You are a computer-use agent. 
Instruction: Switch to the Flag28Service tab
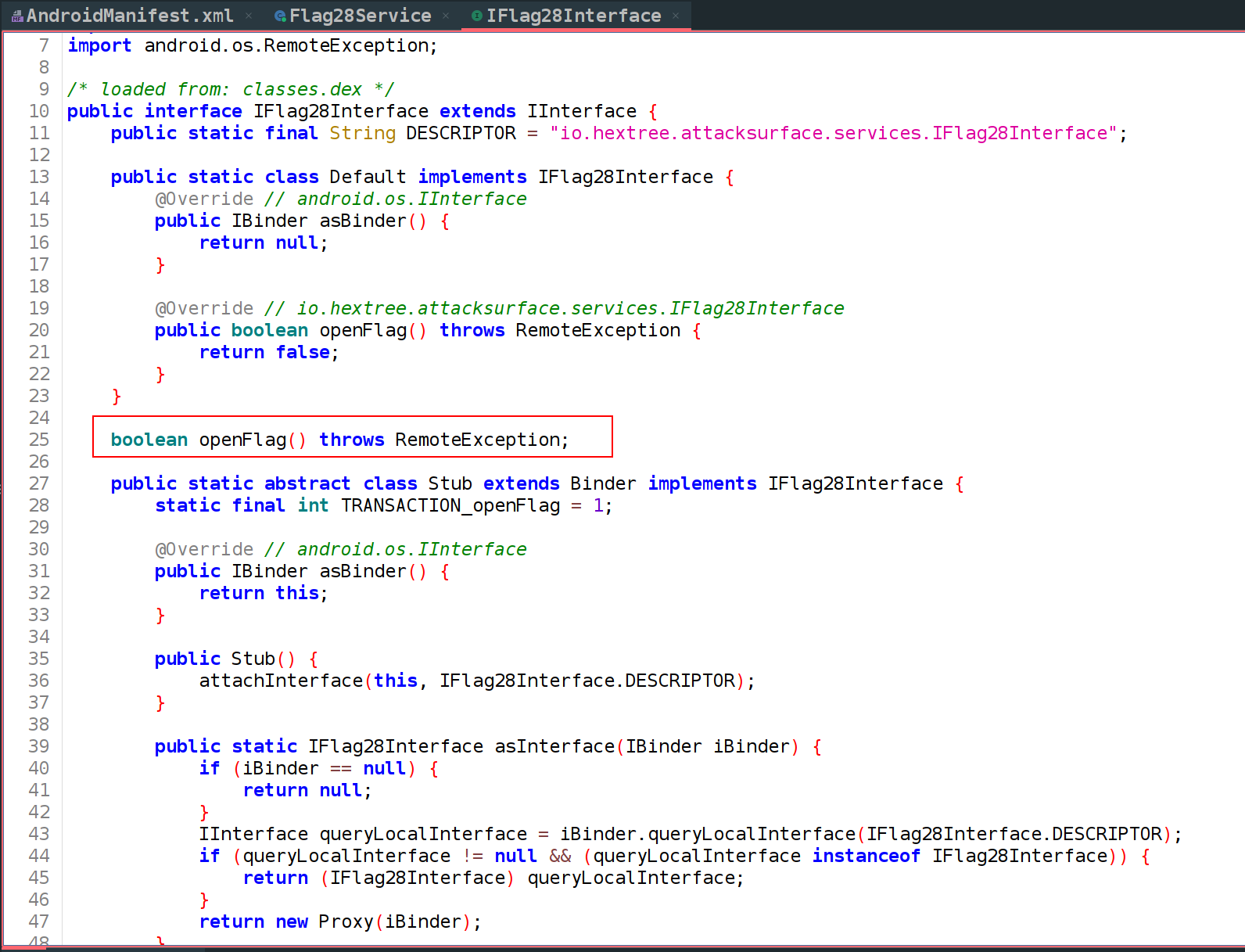pyautogui.click(x=361, y=16)
